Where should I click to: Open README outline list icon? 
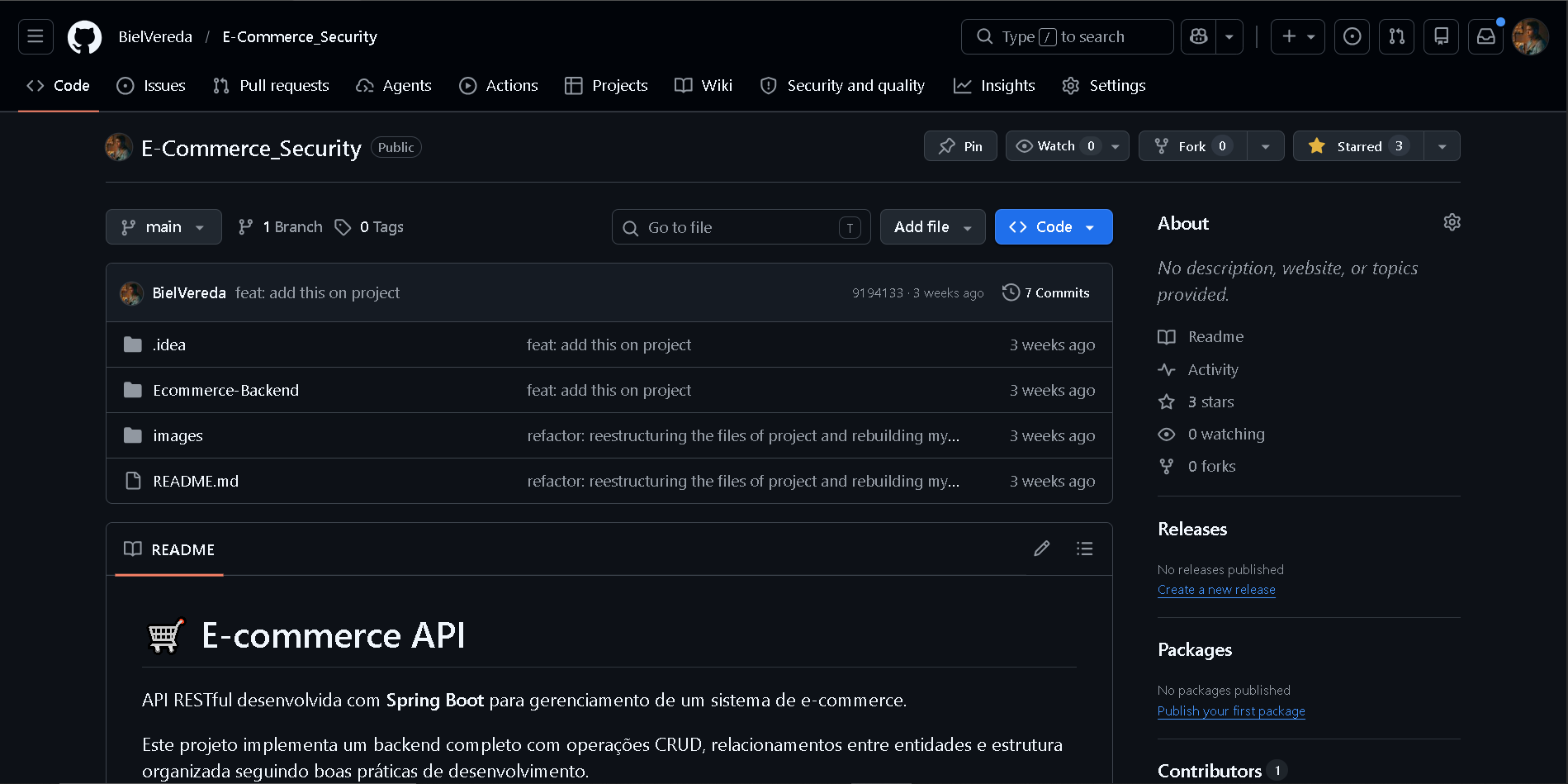1085,549
